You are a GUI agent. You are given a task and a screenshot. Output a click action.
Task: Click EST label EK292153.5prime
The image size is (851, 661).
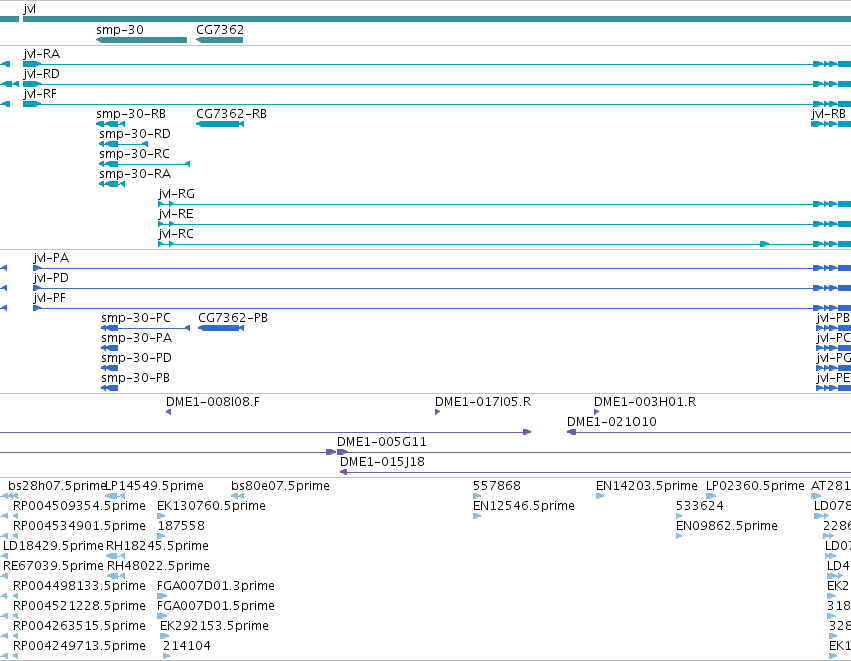point(214,626)
